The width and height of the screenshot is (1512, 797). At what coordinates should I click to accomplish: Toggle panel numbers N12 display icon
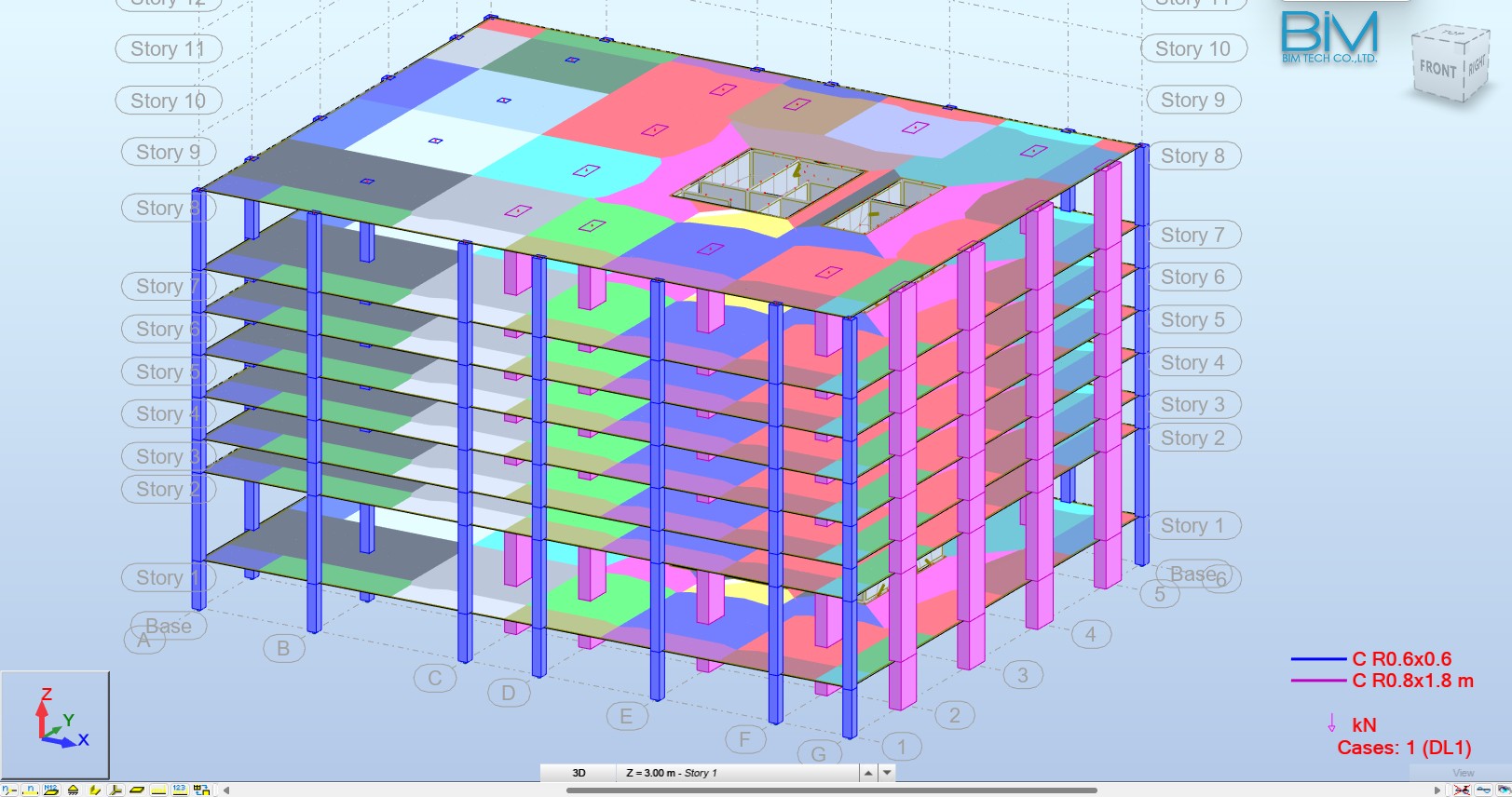click(51, 790)
